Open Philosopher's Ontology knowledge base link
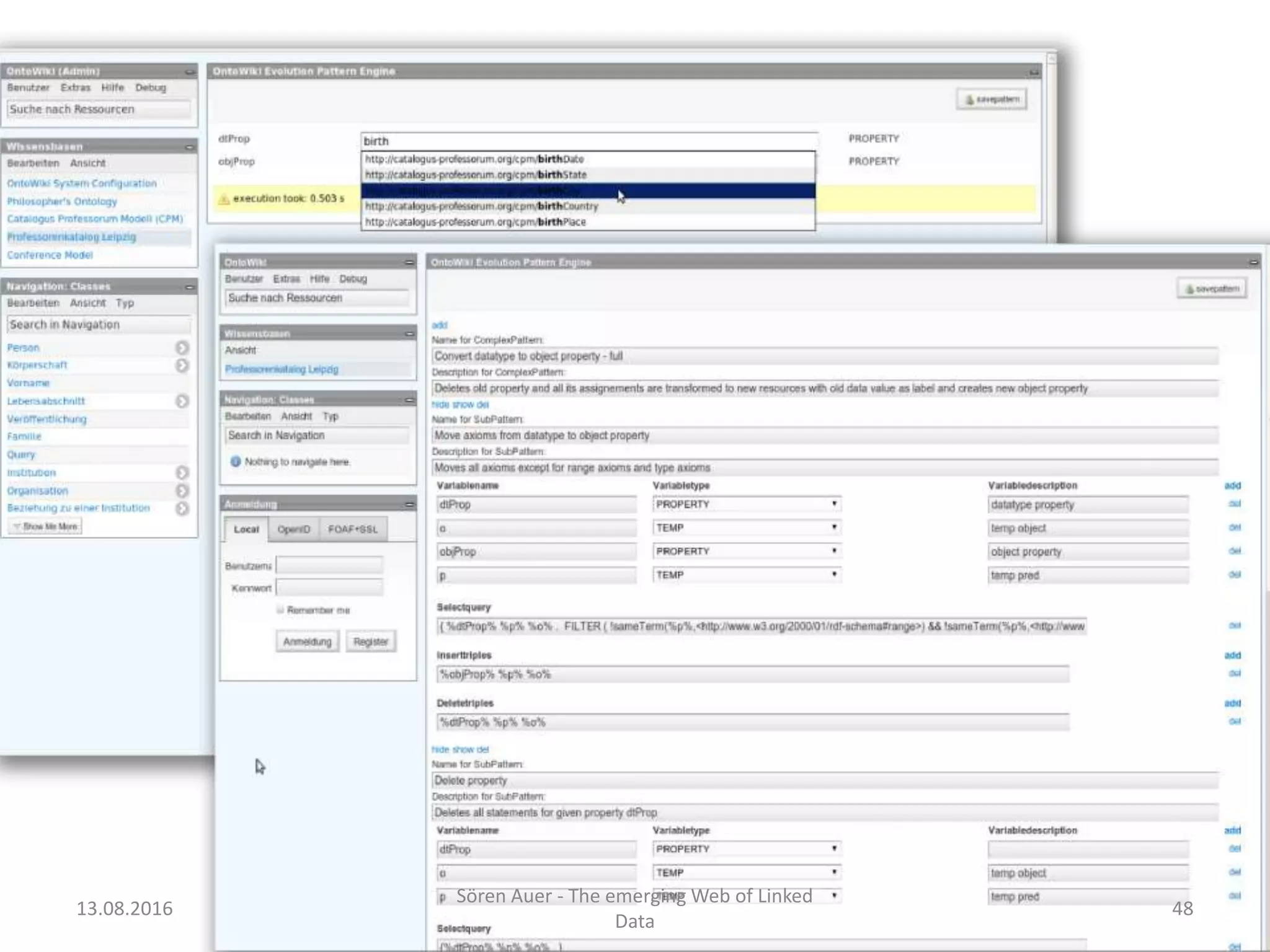This screenshot has height=952, width=1270. point(62,201)
